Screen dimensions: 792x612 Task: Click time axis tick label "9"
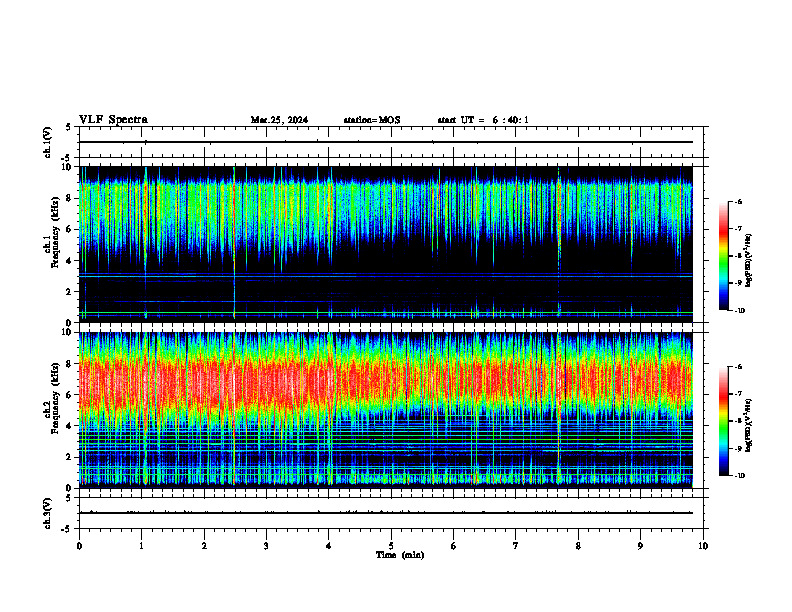pos(640,546)
